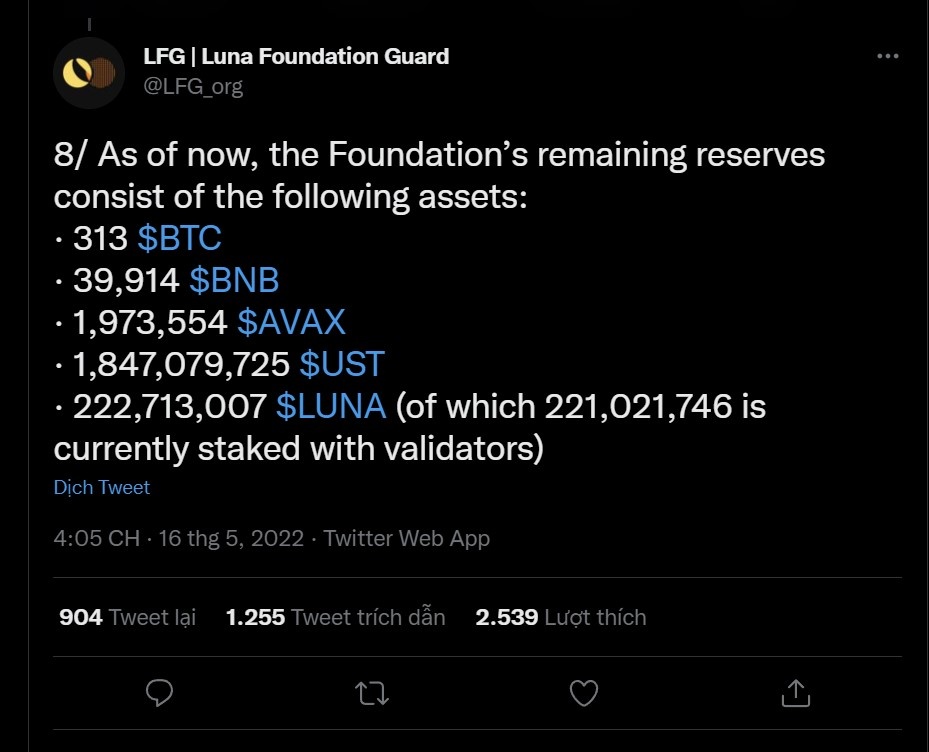The image size is (929, 752).
Task: Click the $AVAX cashtag
Action: coord(291,322)
